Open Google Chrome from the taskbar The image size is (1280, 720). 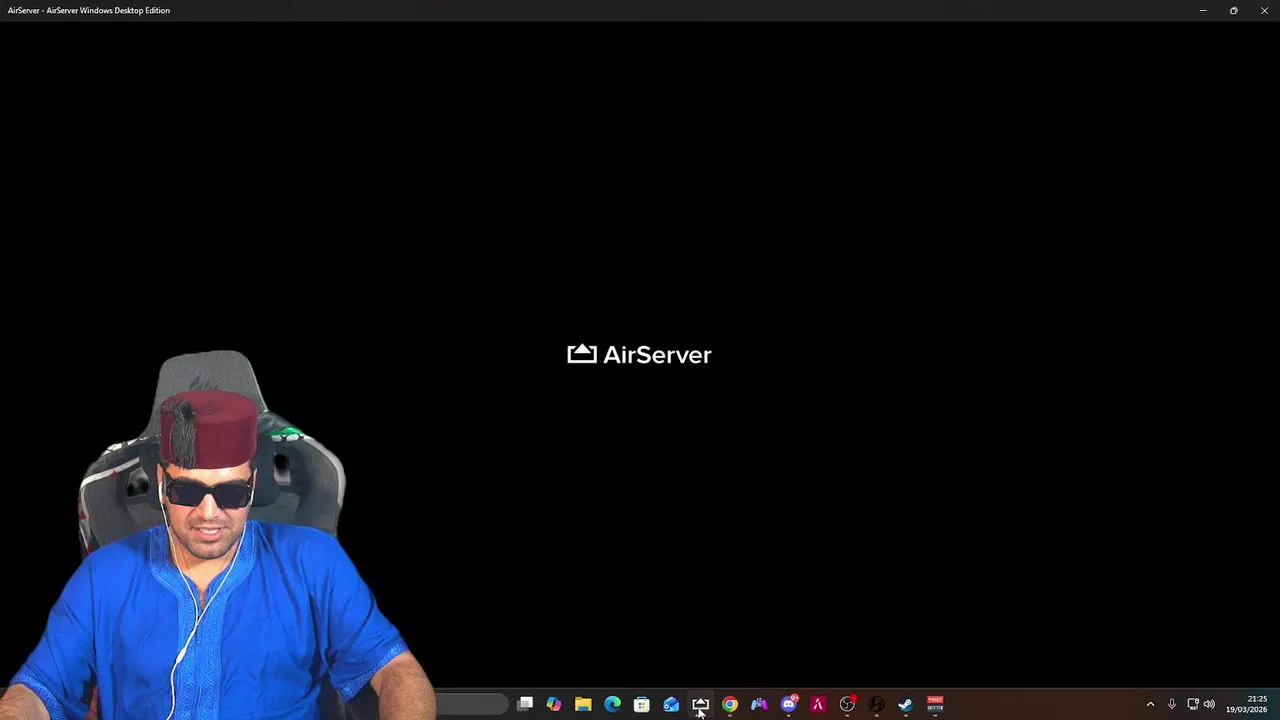(x=730, y=704)
